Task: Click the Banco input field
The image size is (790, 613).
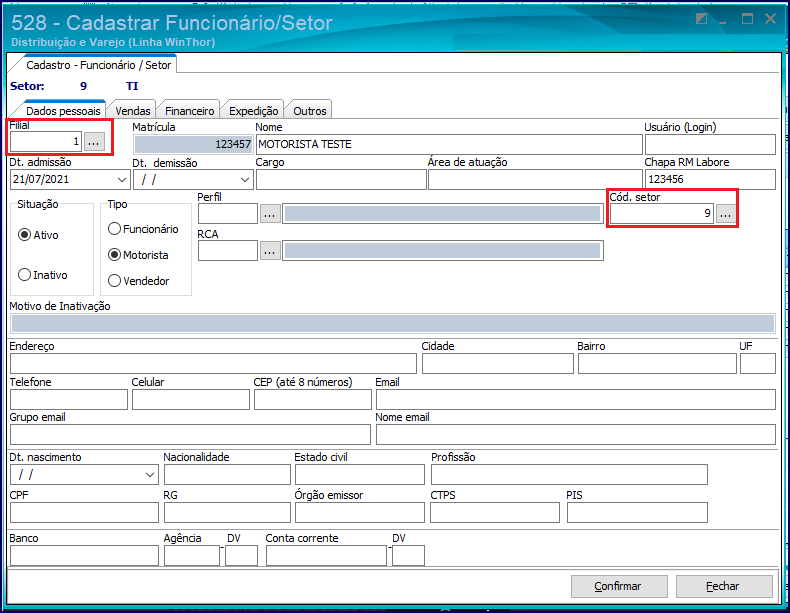Action: pos(84,556)
